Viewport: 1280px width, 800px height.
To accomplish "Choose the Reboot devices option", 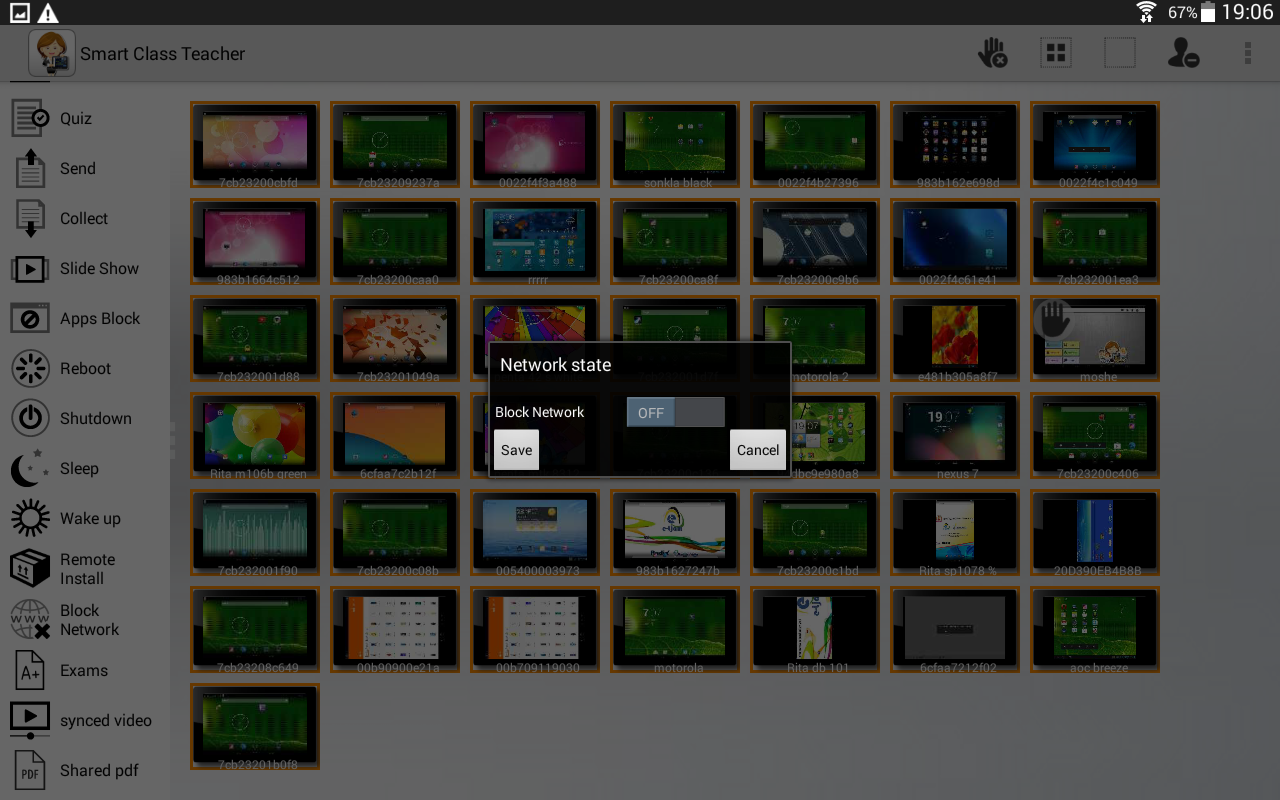I will pyautogui.click(x=85, y=368).
